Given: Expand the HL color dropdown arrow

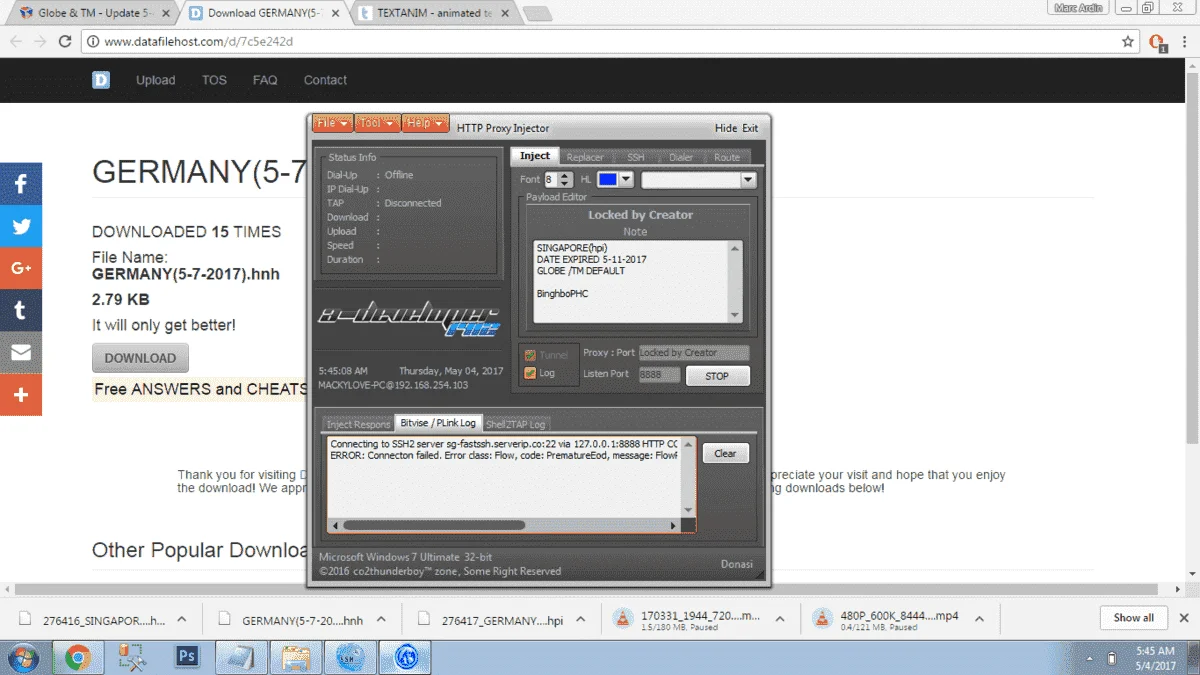Looking at the screenshot, I should 626,180.
